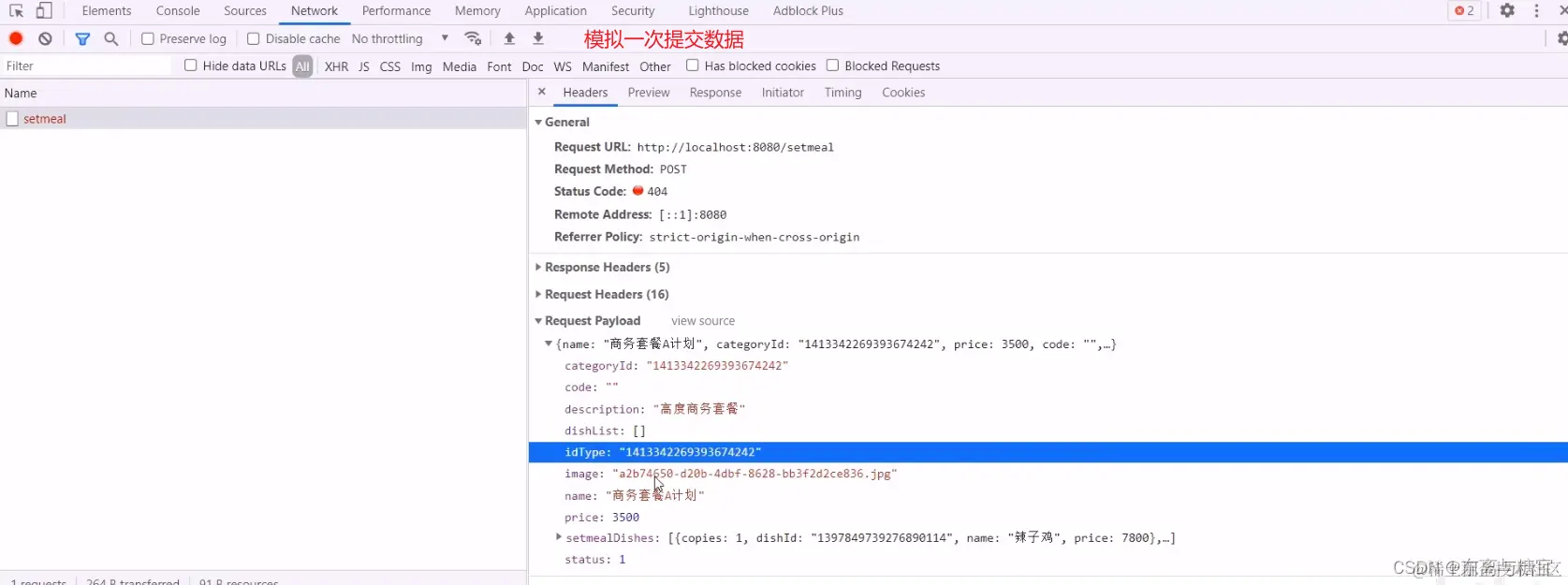Viewport: 1568px width, 585px height.
Task: Close the request details panel
Action: 542,92
